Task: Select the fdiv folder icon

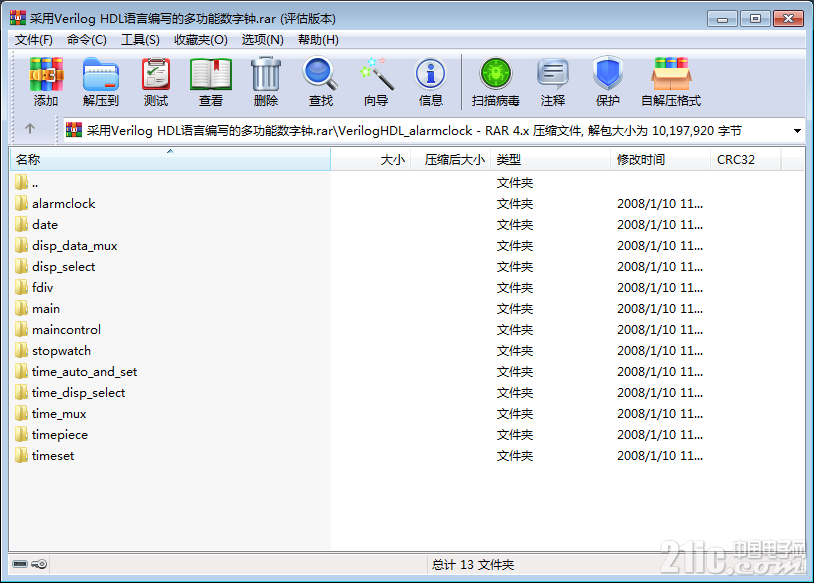Action: (21, 287)
